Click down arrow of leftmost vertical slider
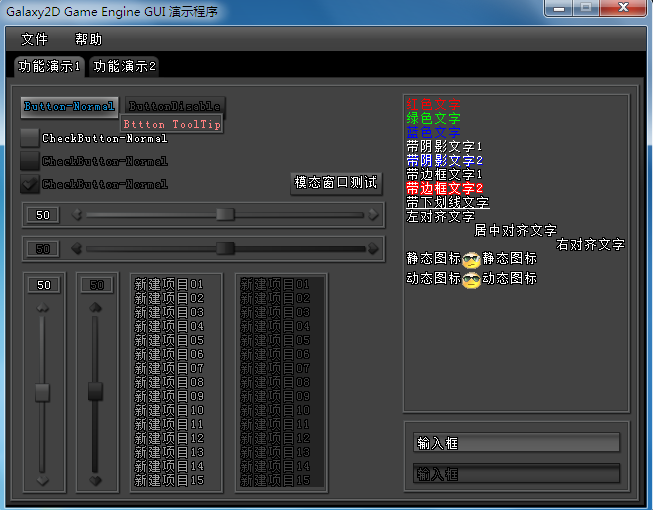The image size is (653, 510). coord(42,481)
